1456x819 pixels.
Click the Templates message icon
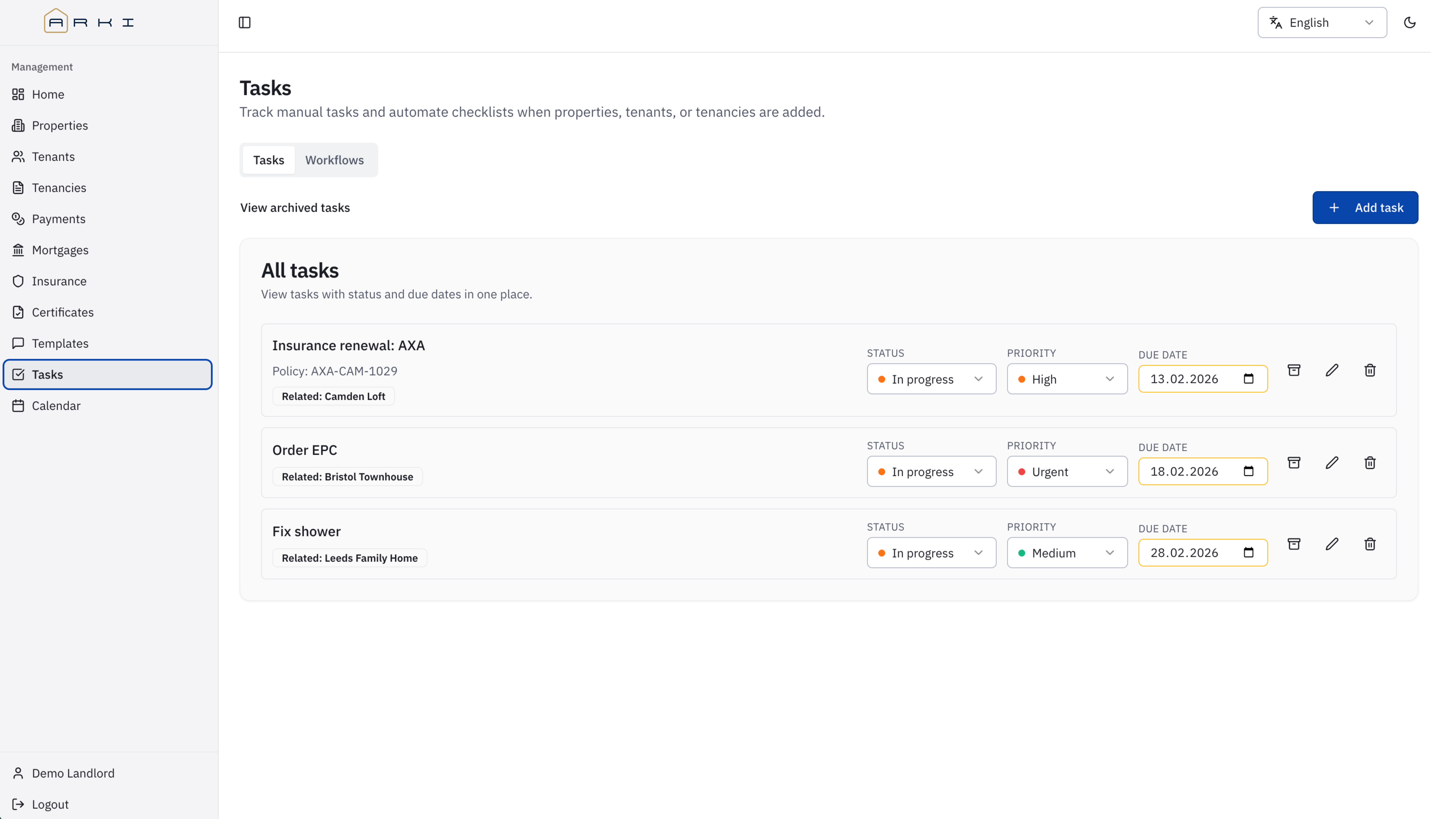tap(18, 343)
